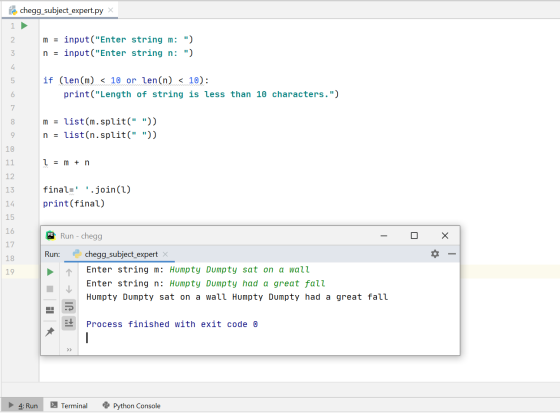Toggle scroll to end of output
This screenshot has width=560, height=413.
69,323
